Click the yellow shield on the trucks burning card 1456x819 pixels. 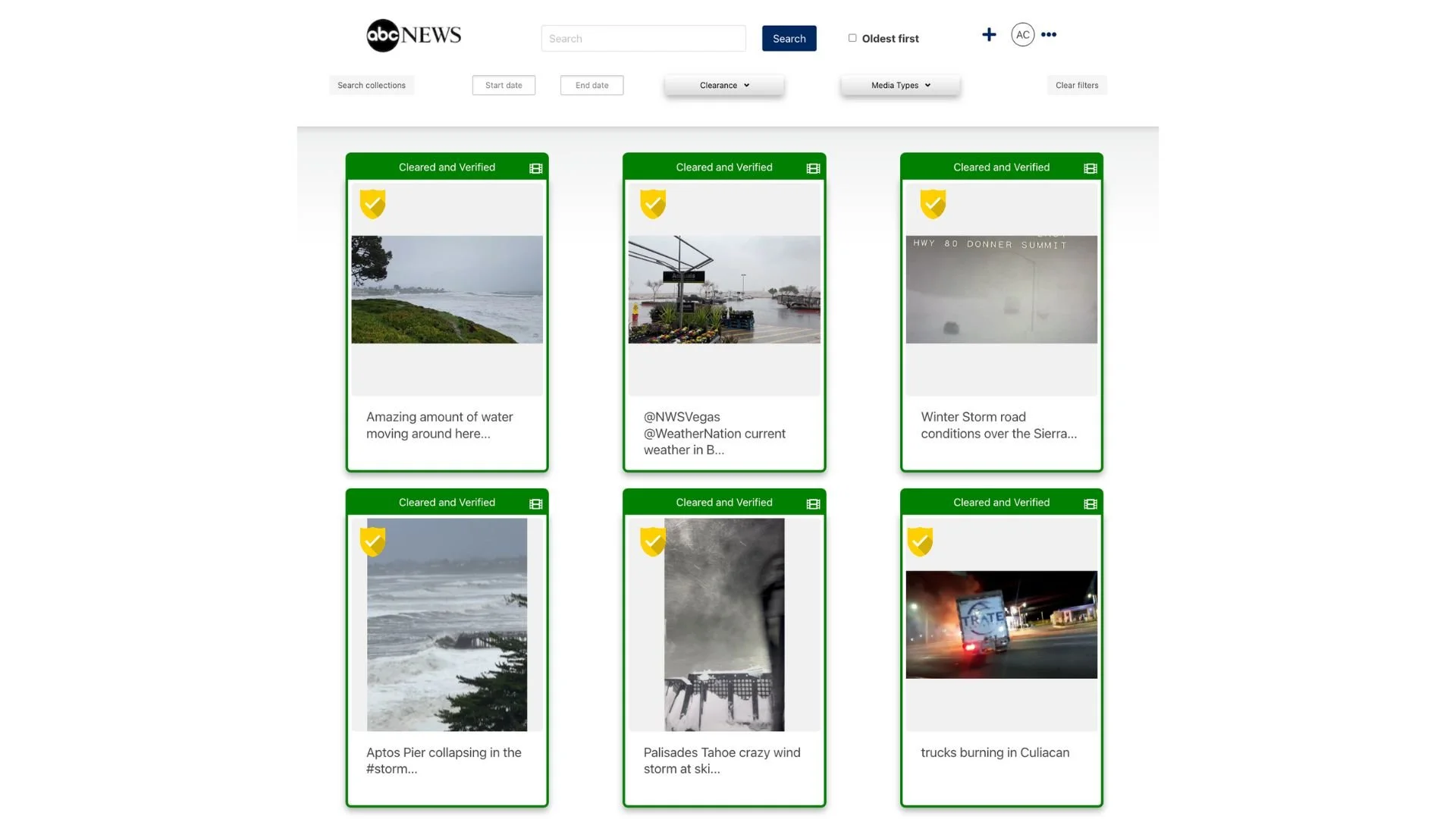point(920,541)
